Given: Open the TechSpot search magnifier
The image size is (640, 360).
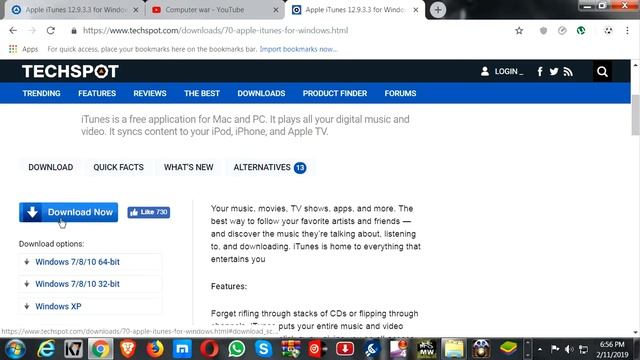Looking at the screenshot, I should pyautogui.click(x=602, y=72).
